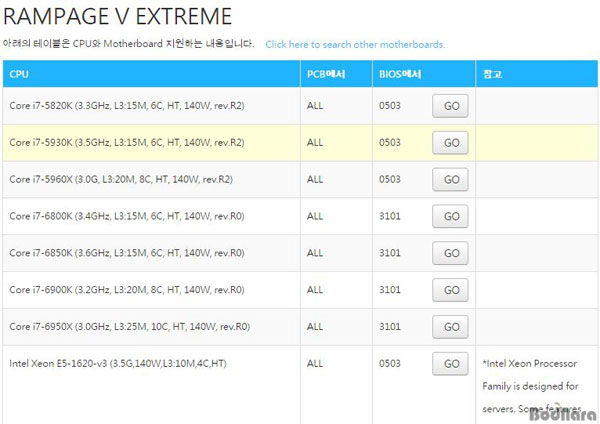This screenshot has width=600, height=424.
Task: Select Core i7-5820K CPU description text
Action: pos(127,106)
